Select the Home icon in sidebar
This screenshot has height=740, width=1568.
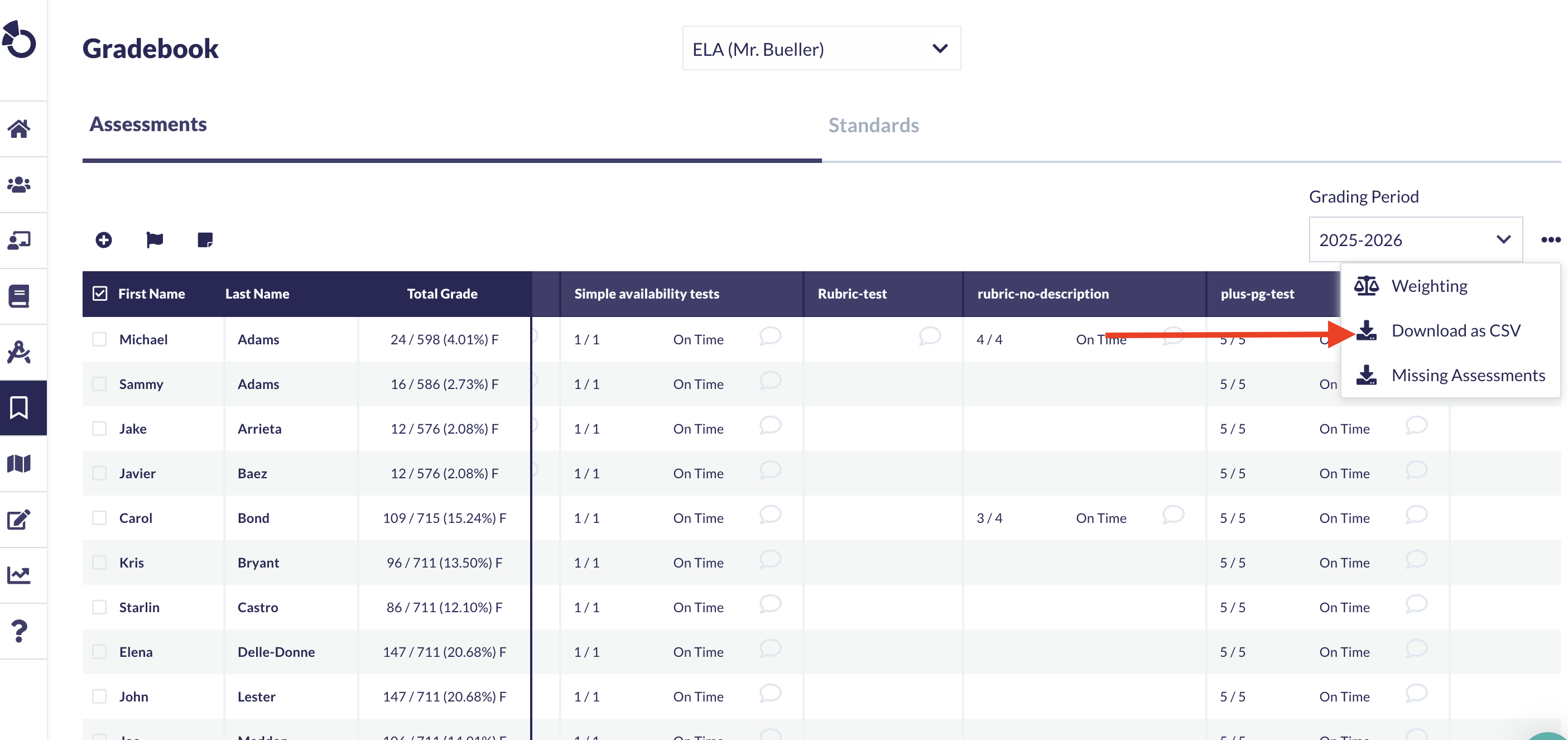(19, 128)
